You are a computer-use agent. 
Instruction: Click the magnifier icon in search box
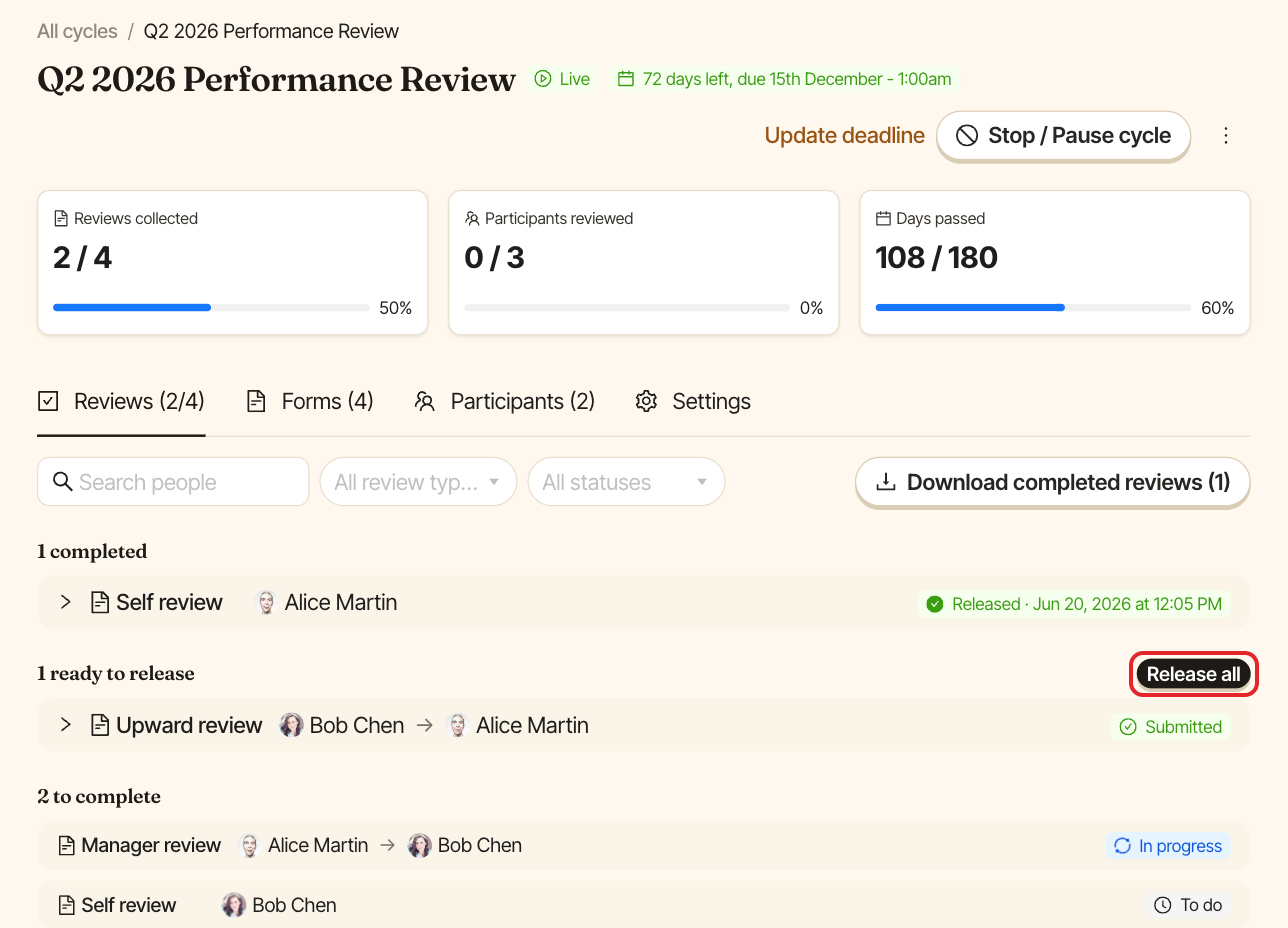62,482
